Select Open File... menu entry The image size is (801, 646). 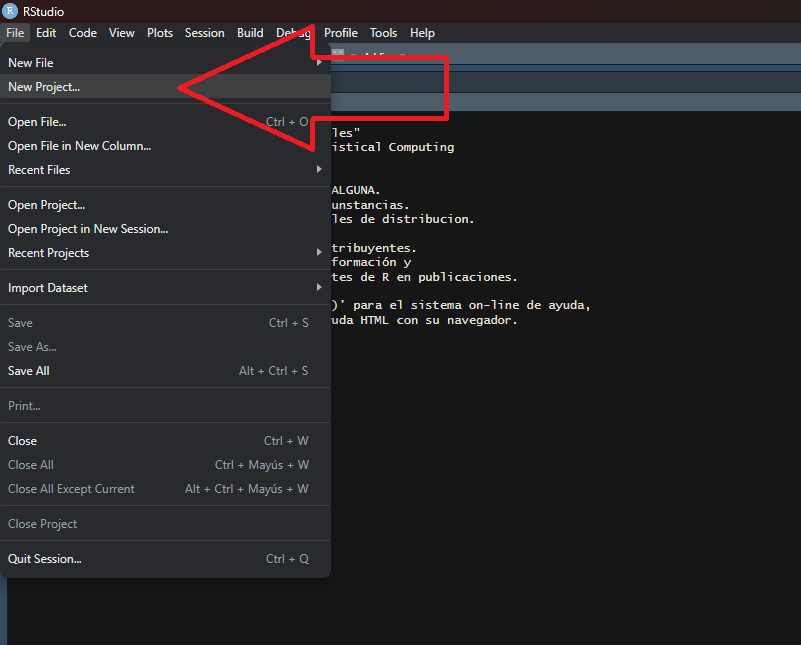37,122
